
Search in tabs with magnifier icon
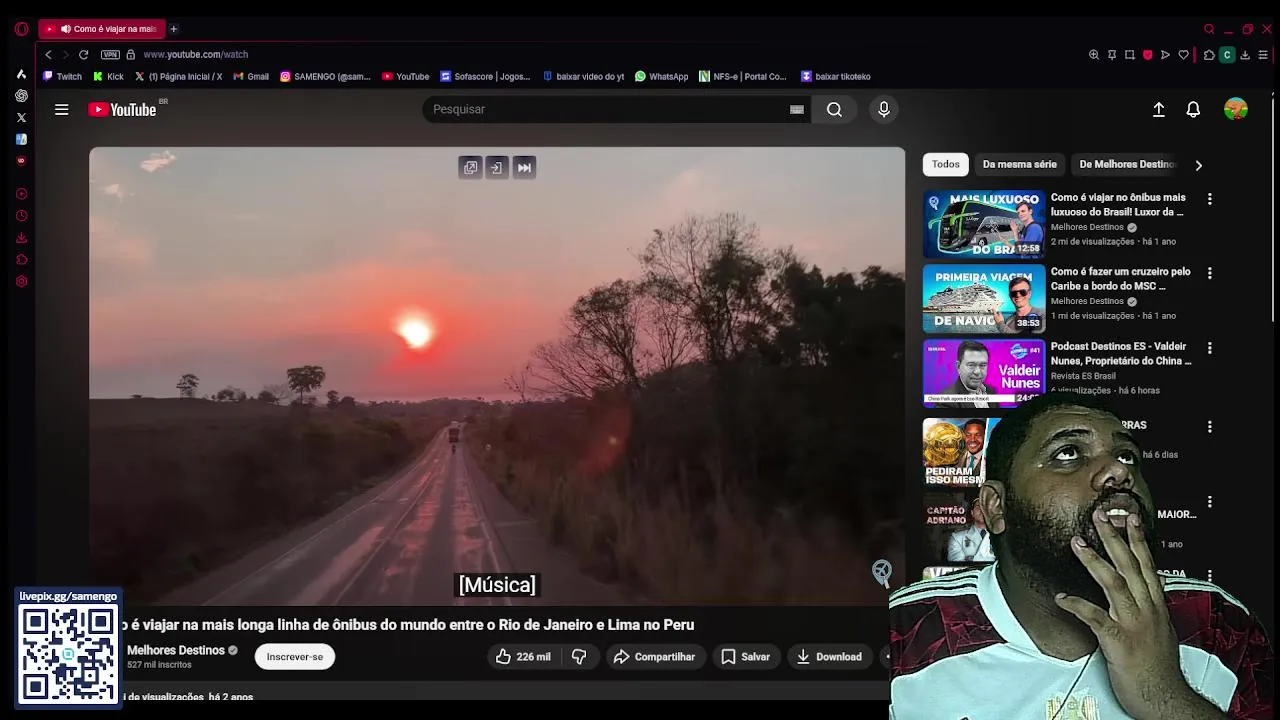pos(1209,29)
